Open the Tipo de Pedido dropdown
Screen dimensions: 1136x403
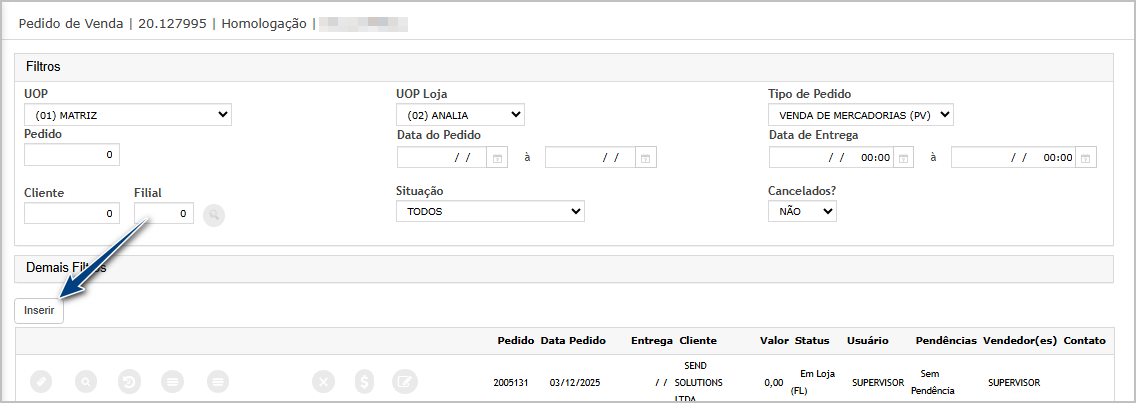pos(861,115)
